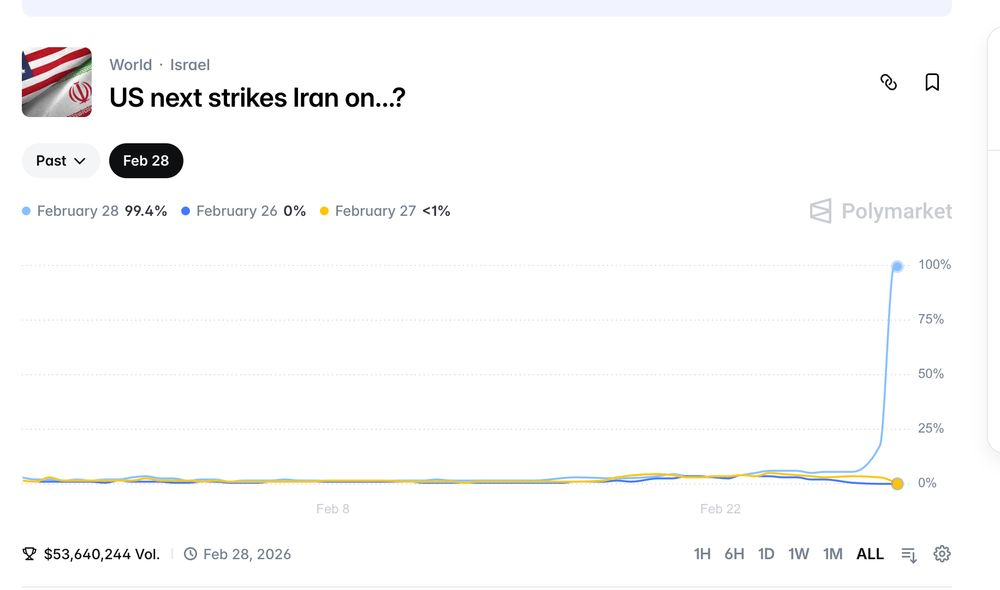Click the Polymarket logo watermark
Viewport: 1000px width, 590px height.
tap(880, 211)
